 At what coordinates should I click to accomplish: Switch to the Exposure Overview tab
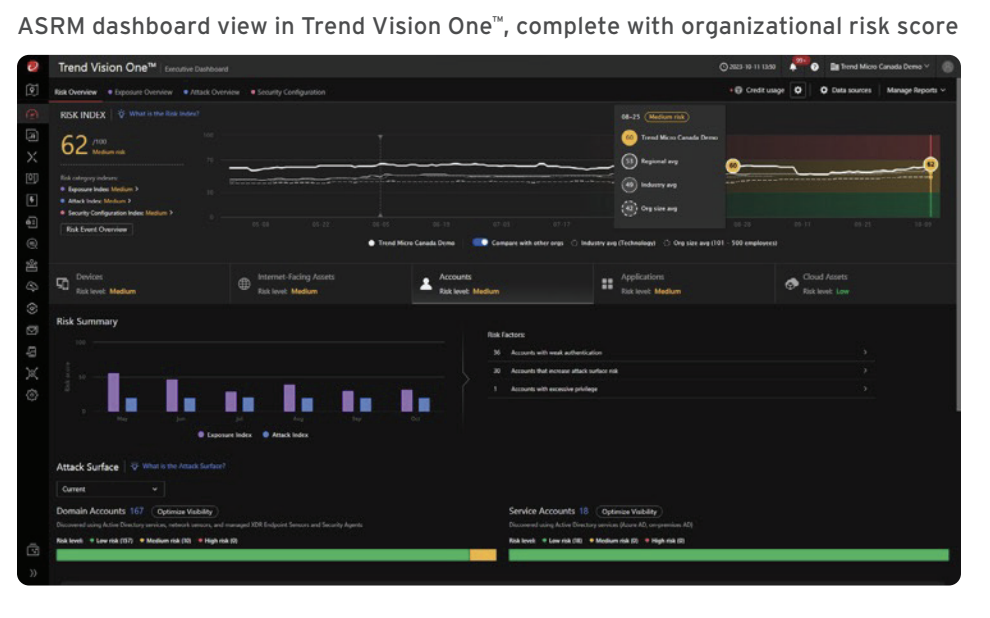click(140, 92)
